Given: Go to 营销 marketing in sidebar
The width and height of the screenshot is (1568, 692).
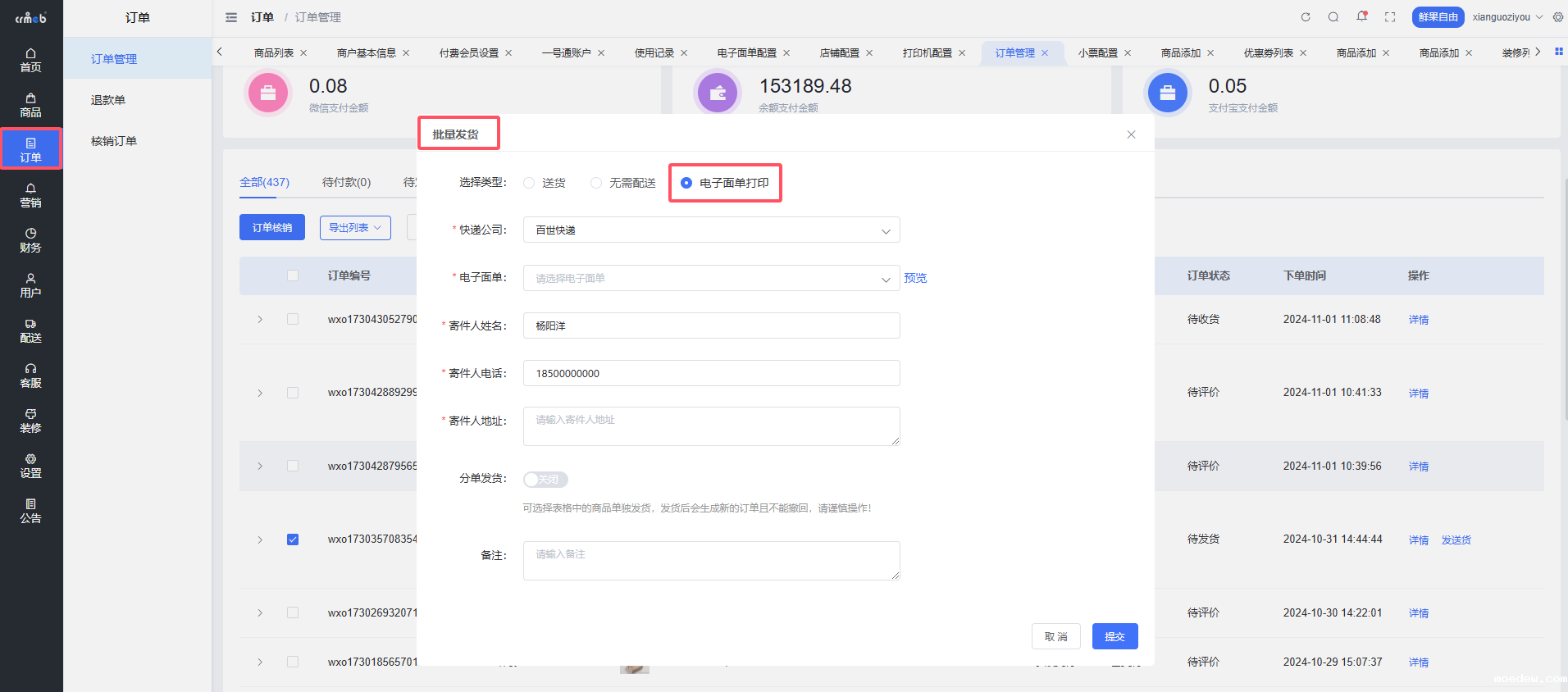Looking at the screenshot, I should pyautogui.click(x=30, y=195).
